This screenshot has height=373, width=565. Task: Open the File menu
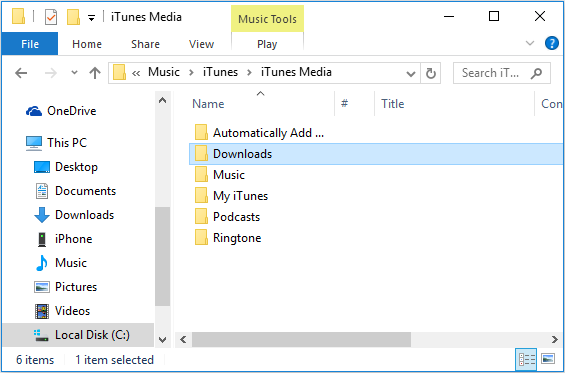pos(30,44)
